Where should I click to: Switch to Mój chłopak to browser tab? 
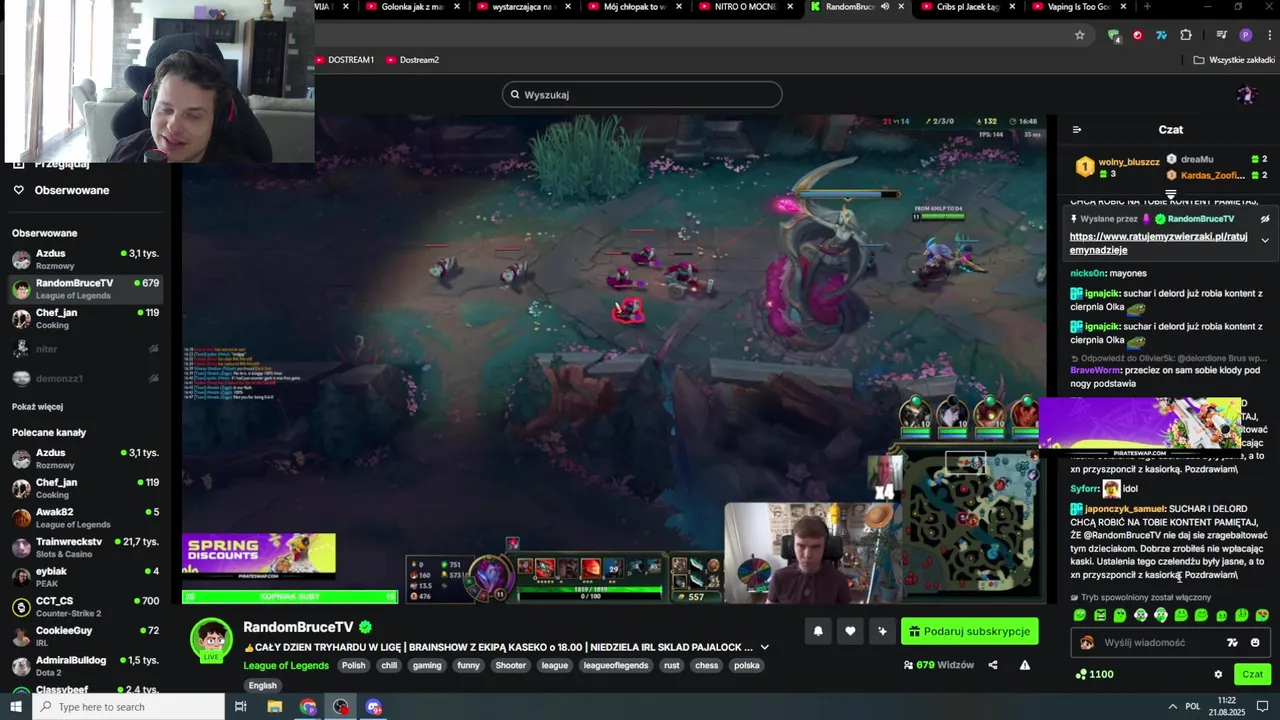(x=634, y=7)
